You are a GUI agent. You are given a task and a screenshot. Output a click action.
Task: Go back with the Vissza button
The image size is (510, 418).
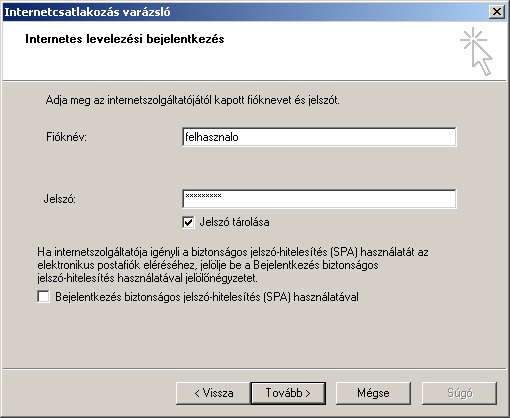pos(213,393)
